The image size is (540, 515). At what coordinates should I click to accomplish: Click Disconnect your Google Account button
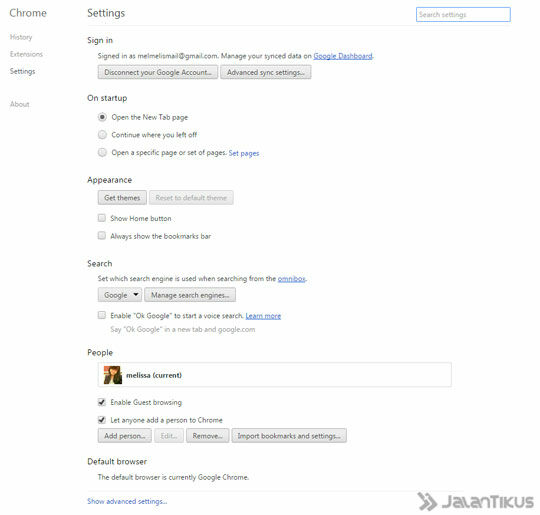coord(158,72)
